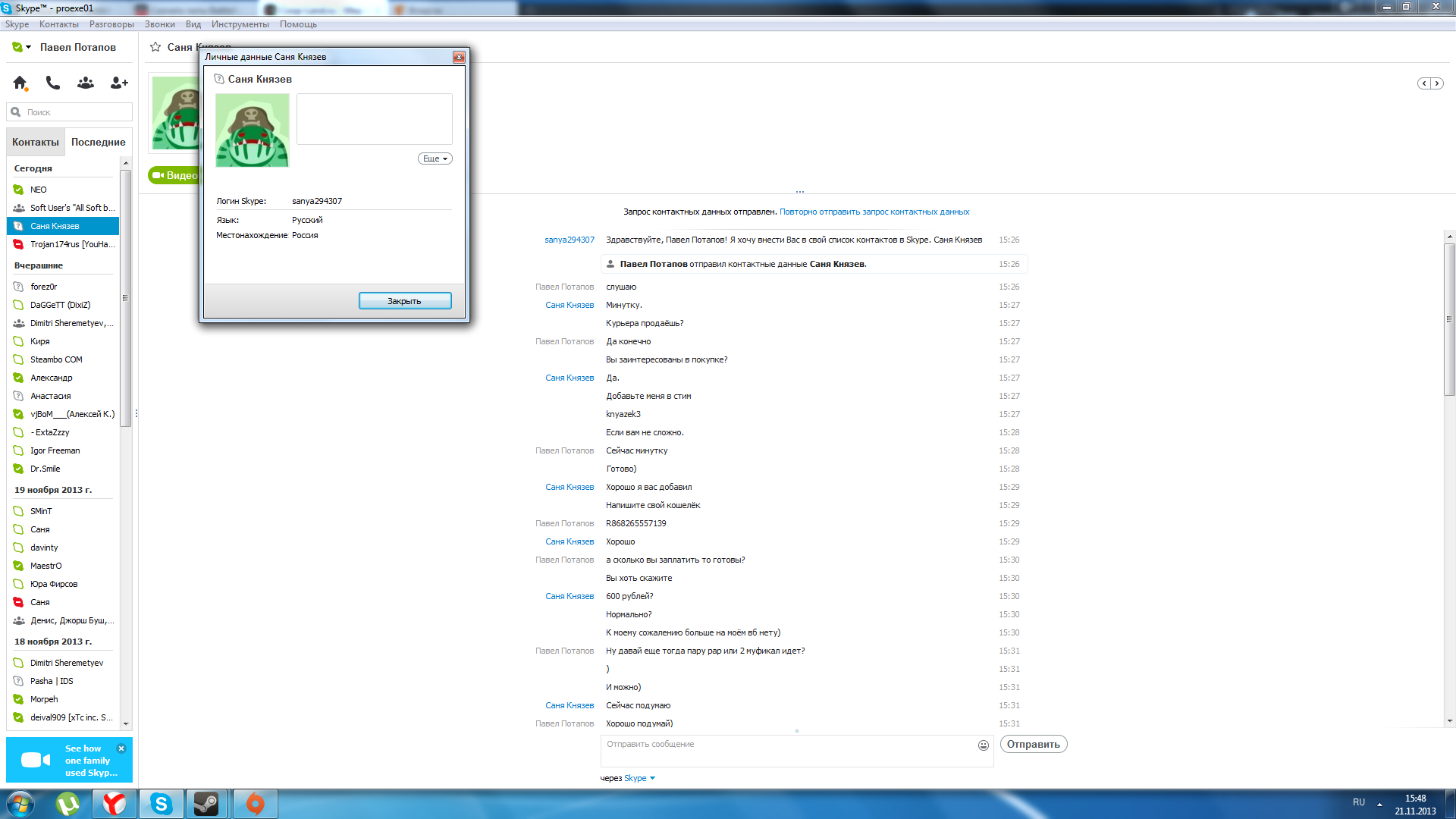Click the video camera icon in ad banner

point(36,760)
